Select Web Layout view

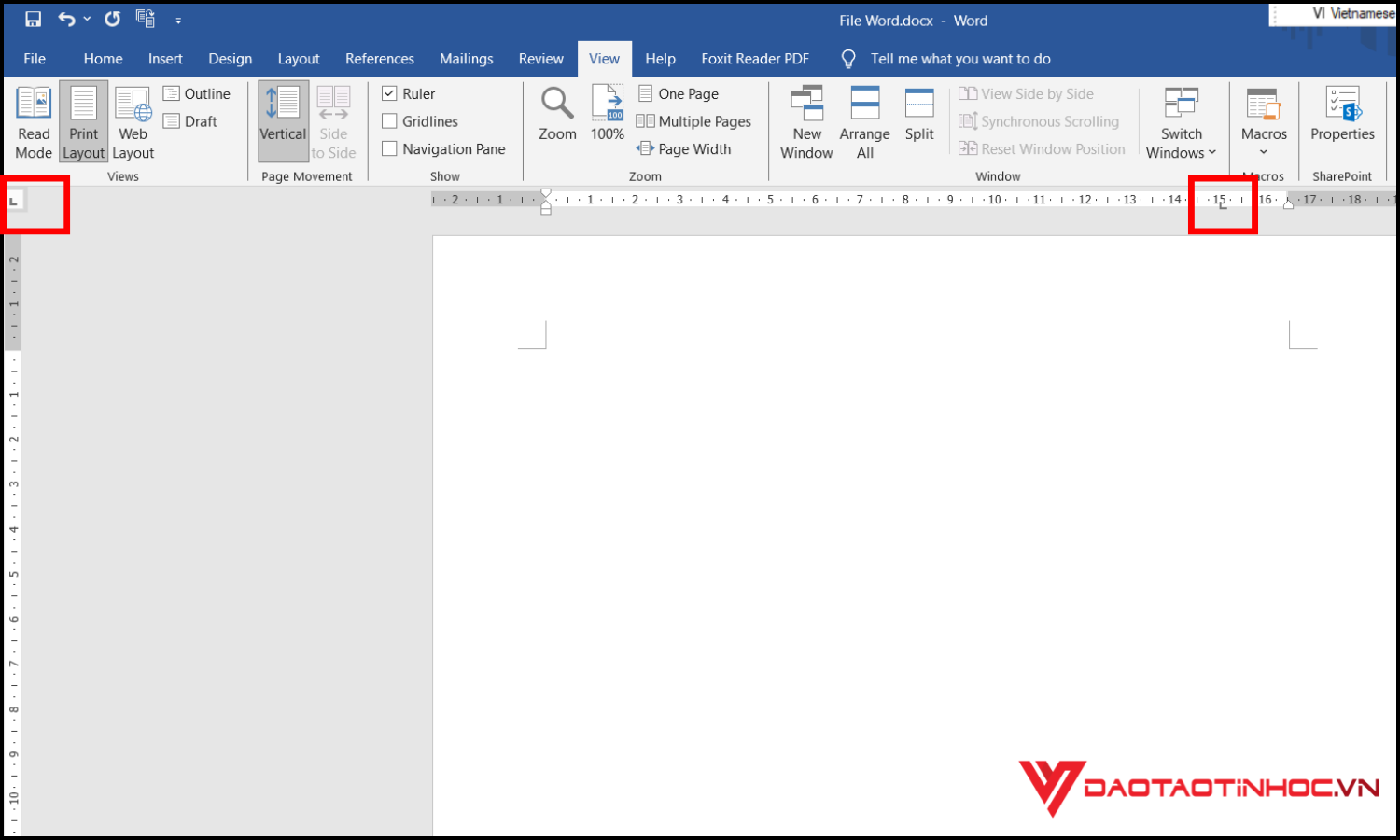pyautogui.click(x=133, y=122)
